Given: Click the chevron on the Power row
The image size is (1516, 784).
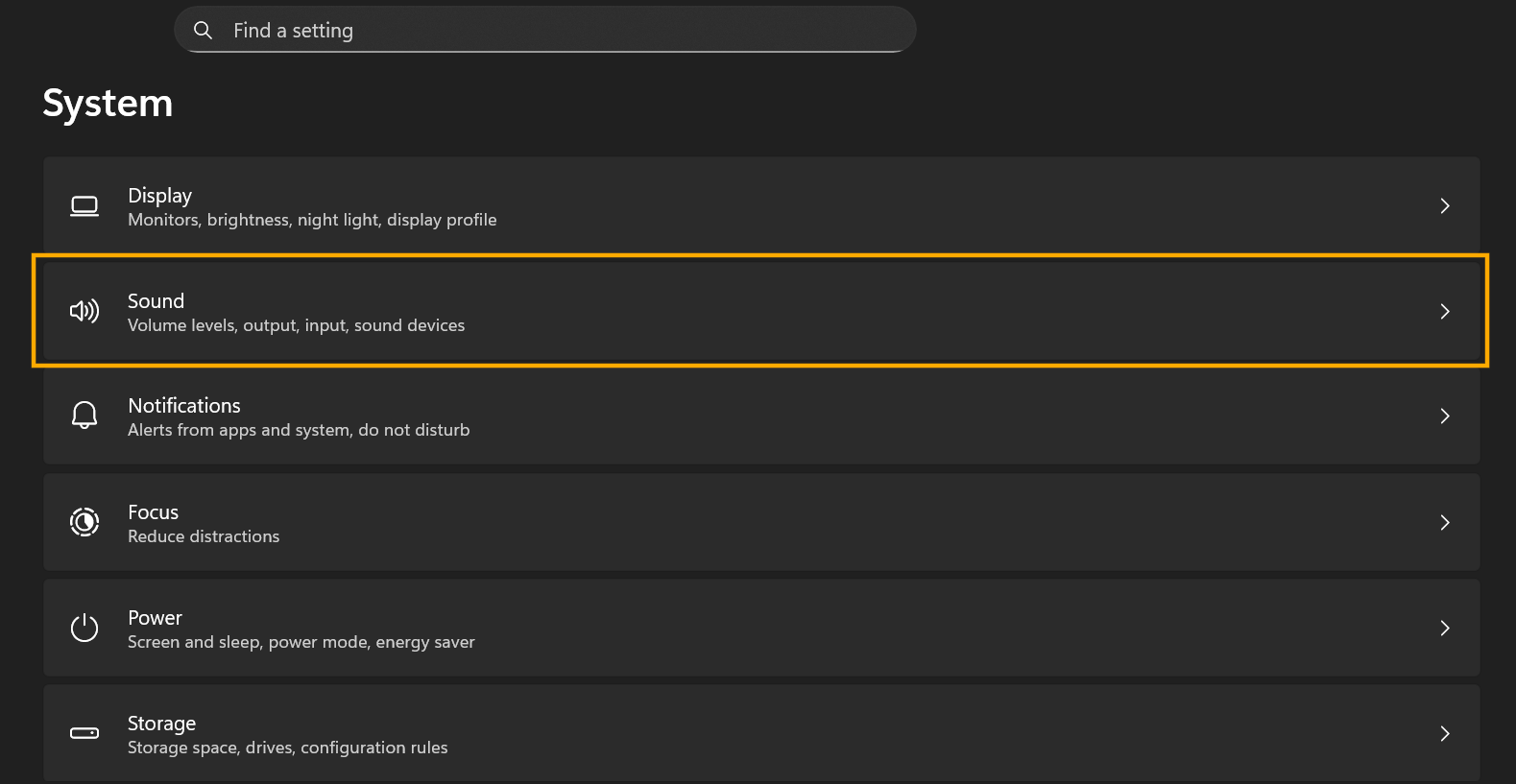Looking at the screenshot, I should tap(1445, 628).
